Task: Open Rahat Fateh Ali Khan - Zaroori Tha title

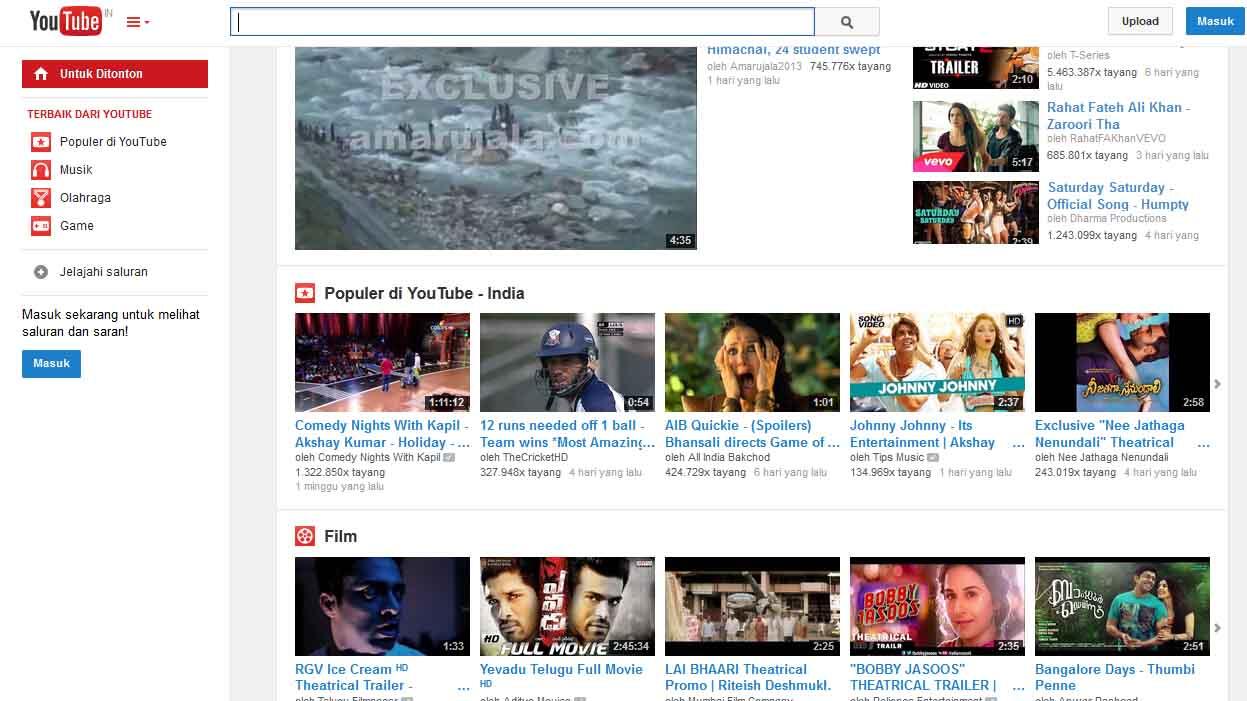Action: [1118, 116]
